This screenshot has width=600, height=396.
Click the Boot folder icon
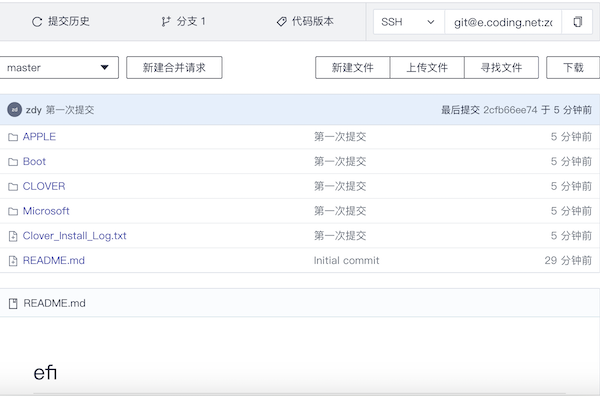coord(13,162)
